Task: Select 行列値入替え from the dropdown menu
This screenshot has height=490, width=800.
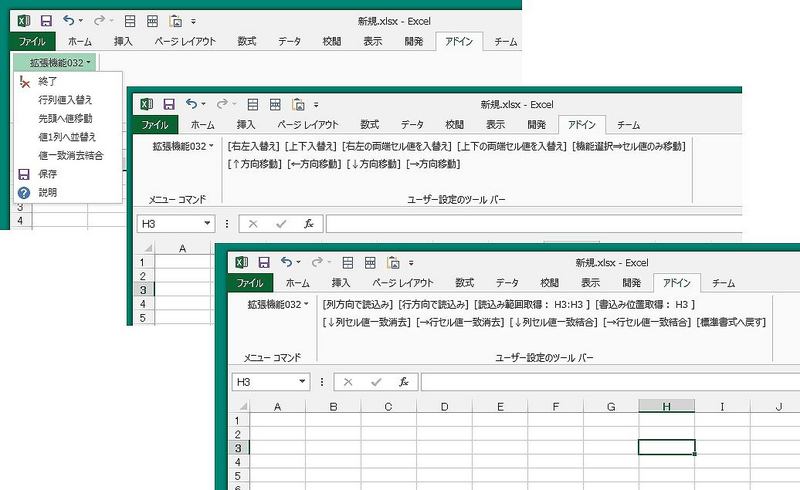Action: [66, 99]
